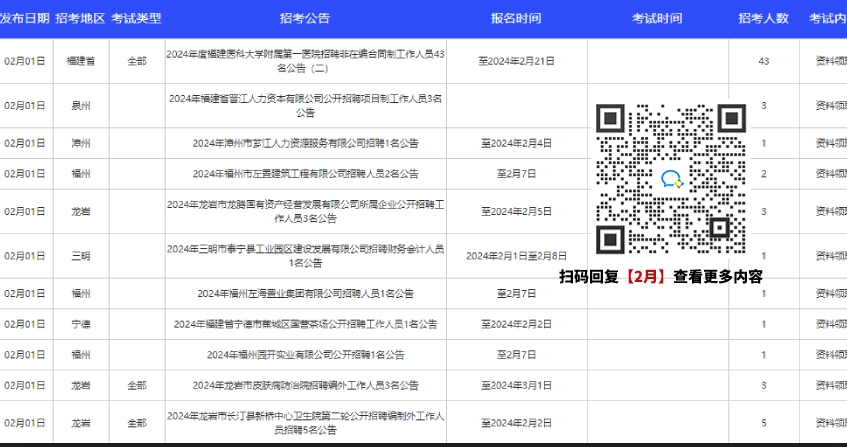Select the 泉州 region cell
Viewport: 847px width, 447px height.
(81, 105)
